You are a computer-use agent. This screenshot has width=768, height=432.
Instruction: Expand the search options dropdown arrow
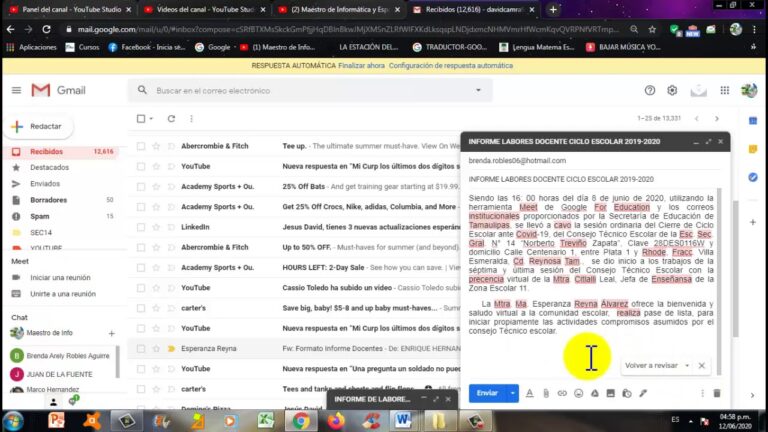click(x=479, y=90)
